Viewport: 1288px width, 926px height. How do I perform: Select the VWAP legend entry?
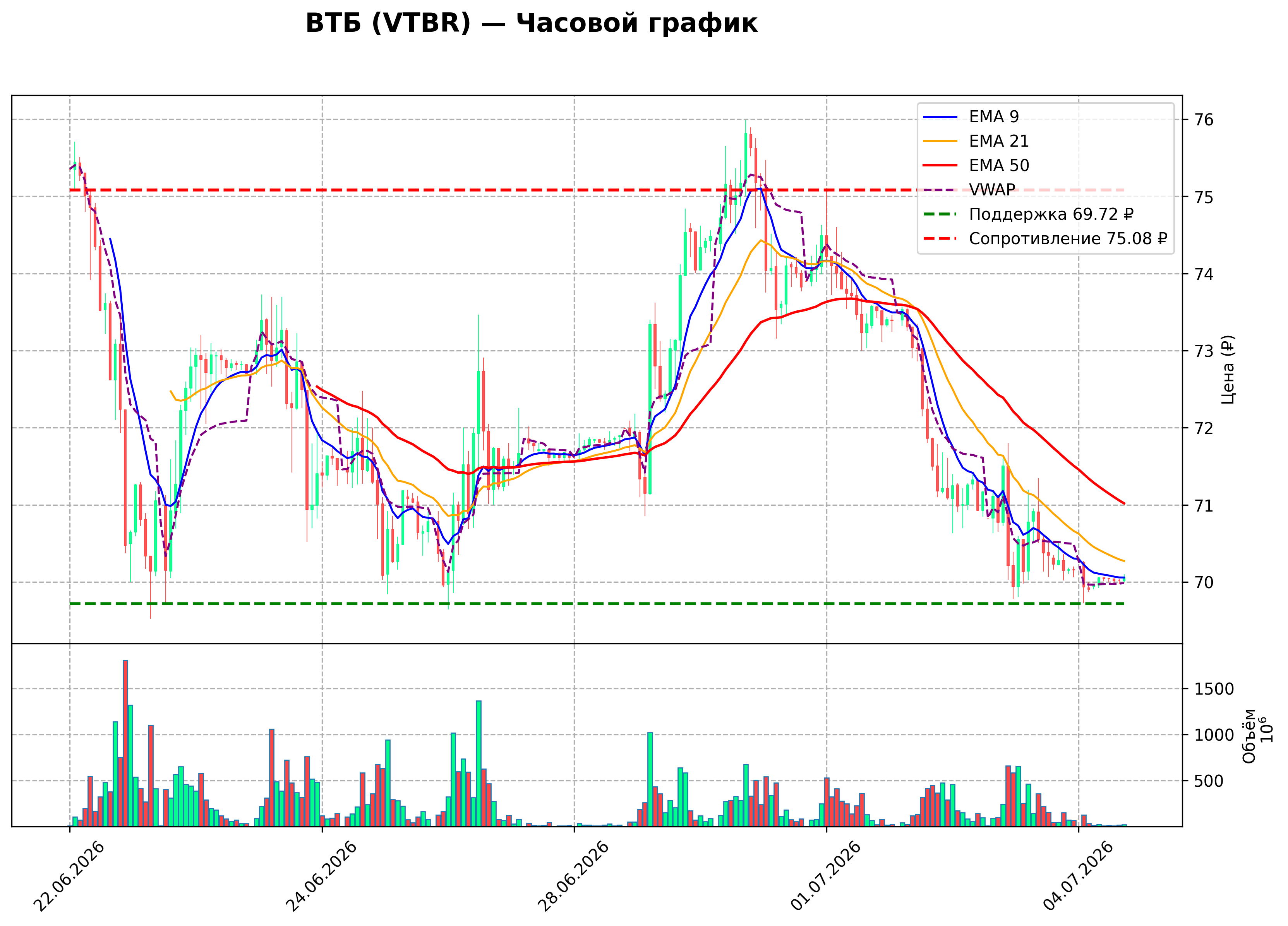(x=969, y=190)
